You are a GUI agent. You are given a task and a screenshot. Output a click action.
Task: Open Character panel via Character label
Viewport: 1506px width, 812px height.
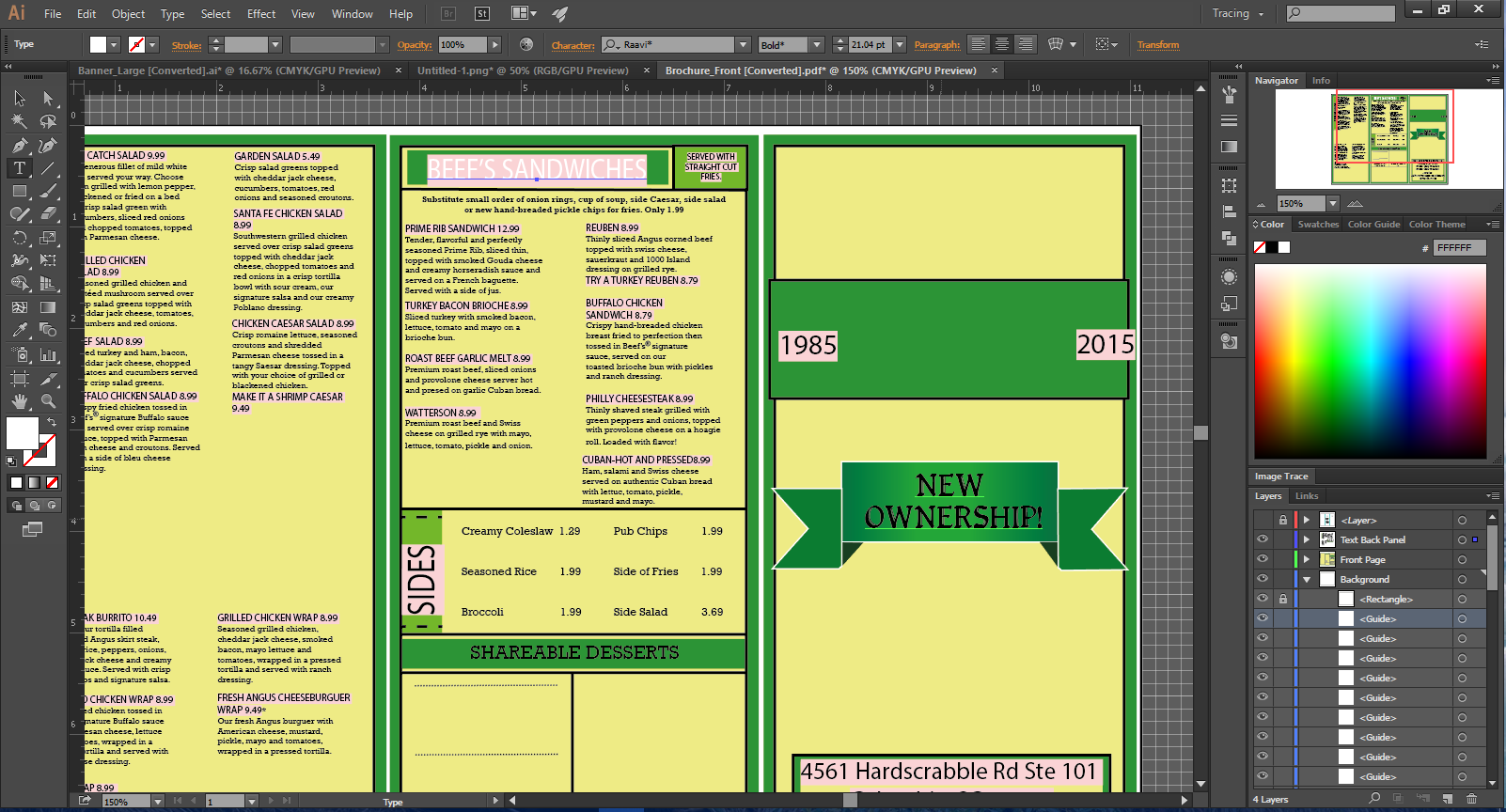click(573, 45)
